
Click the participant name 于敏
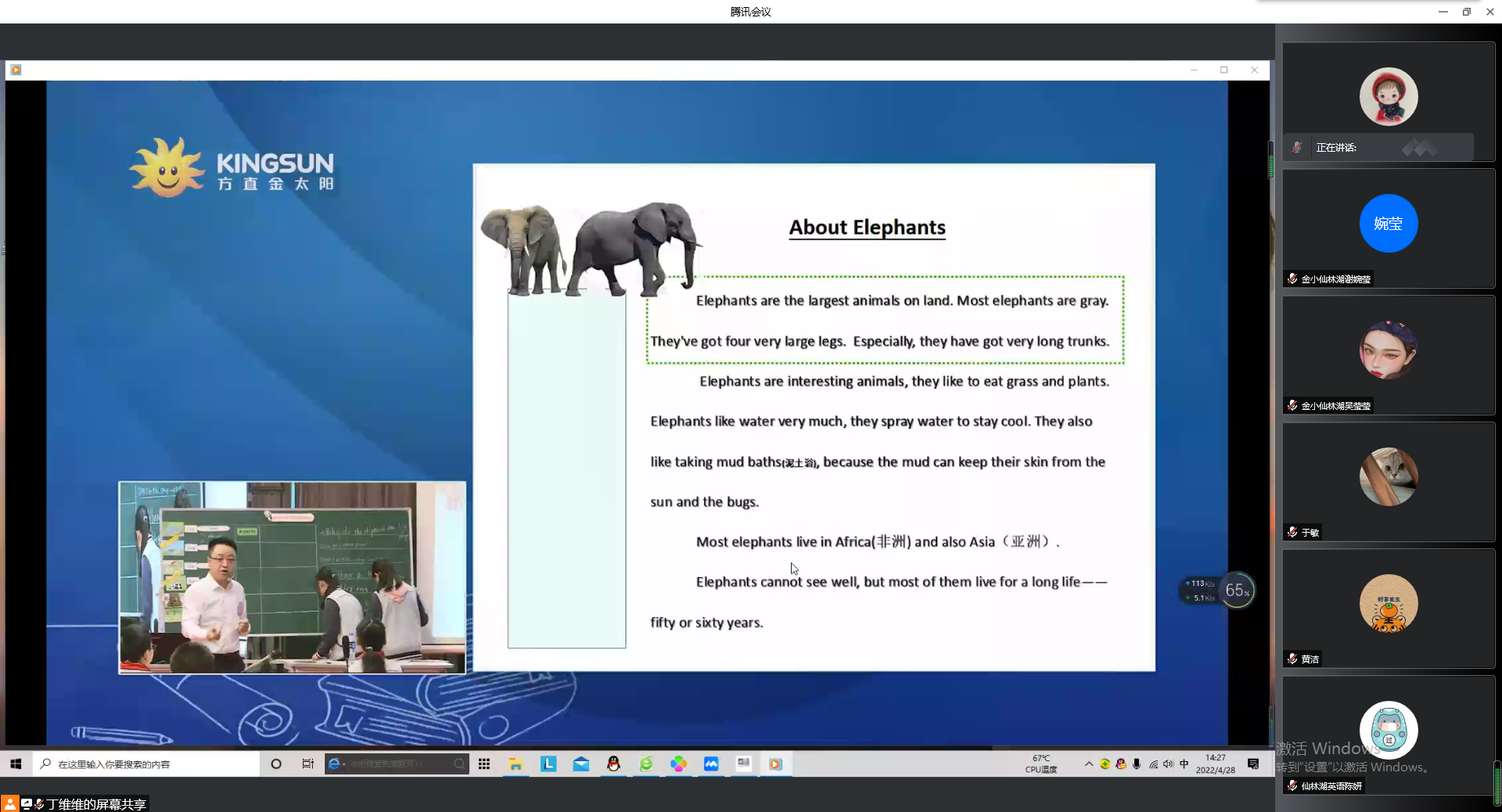[1310, 533]
